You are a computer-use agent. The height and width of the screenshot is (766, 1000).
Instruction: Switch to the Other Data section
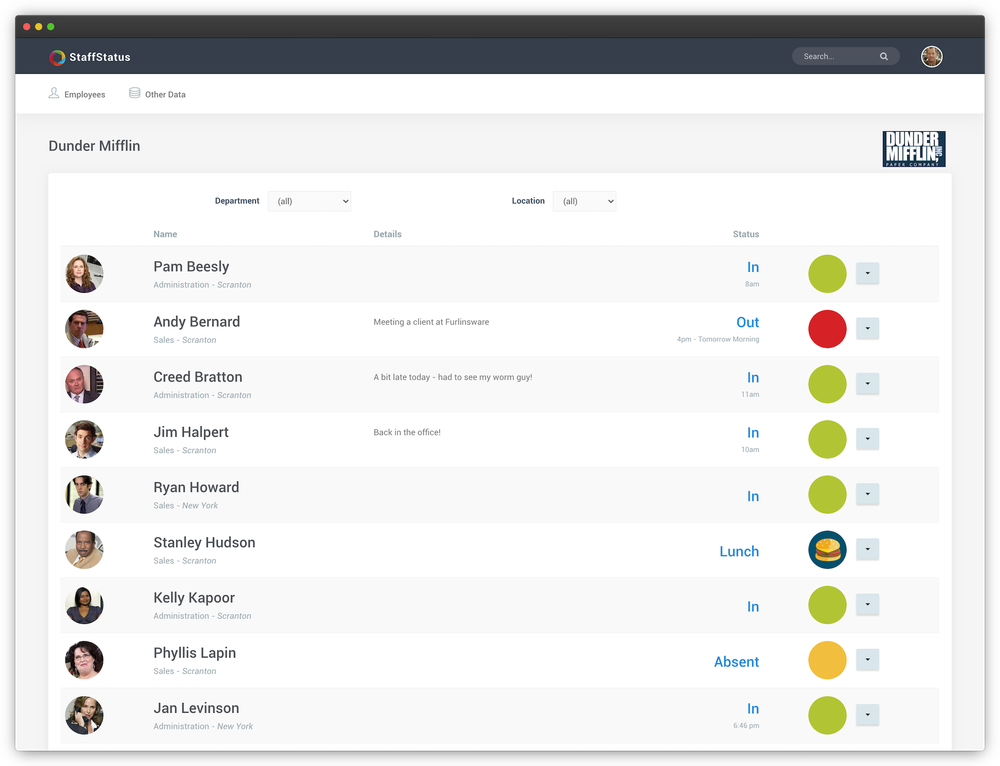tap(164, 93)
